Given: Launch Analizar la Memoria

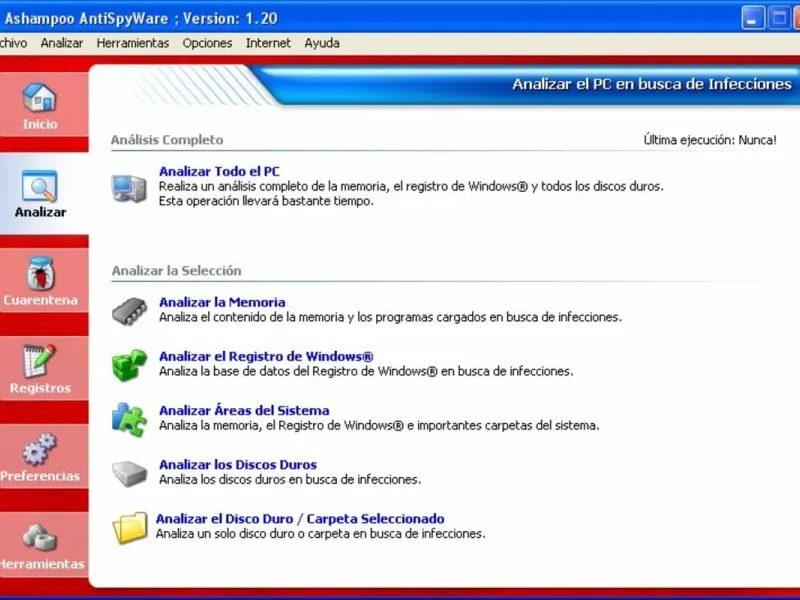Looking at the screenshot, I should pyautogui.click(x=222, y=302).
